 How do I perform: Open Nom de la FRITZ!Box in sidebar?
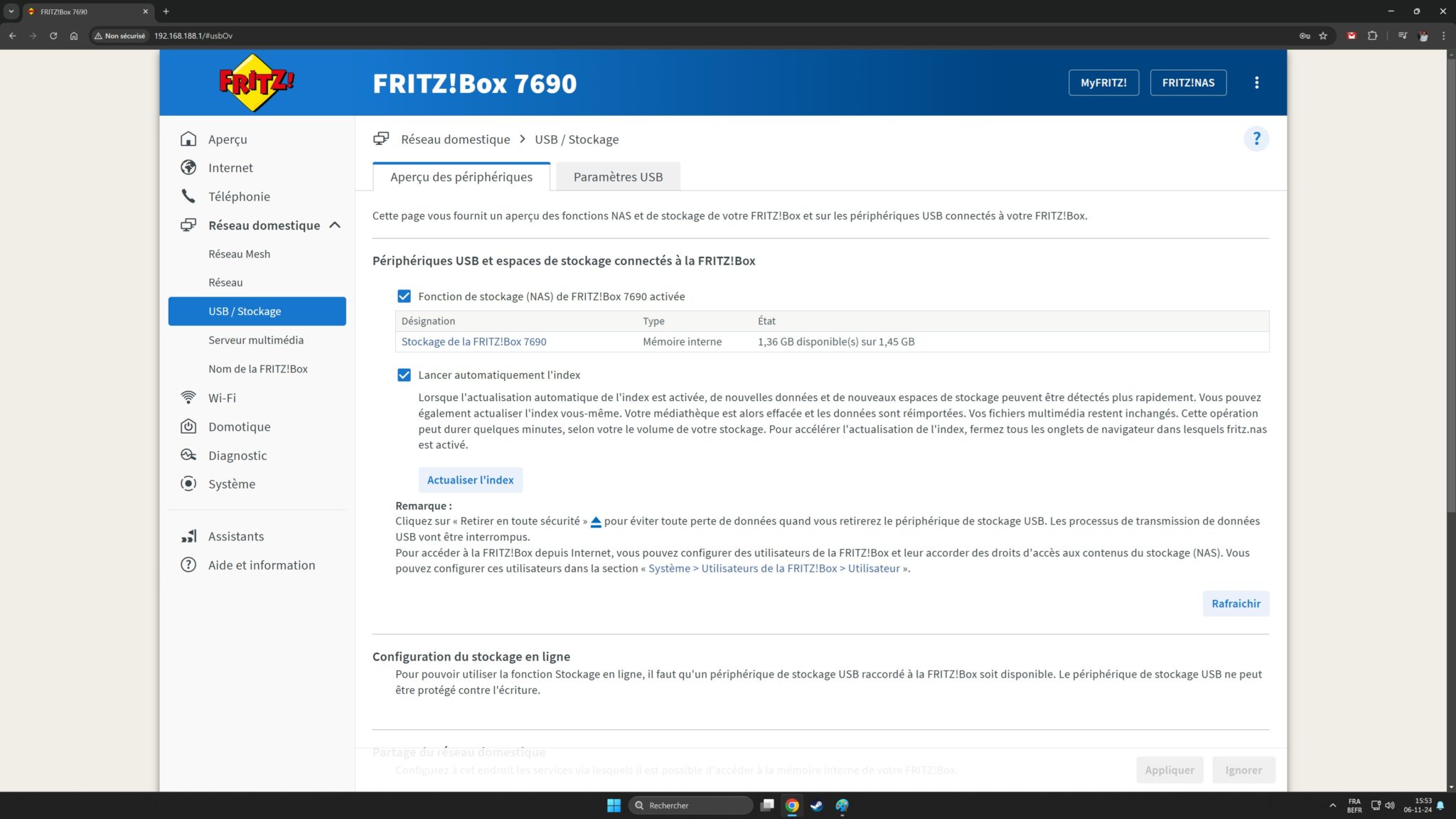(258, 368)
